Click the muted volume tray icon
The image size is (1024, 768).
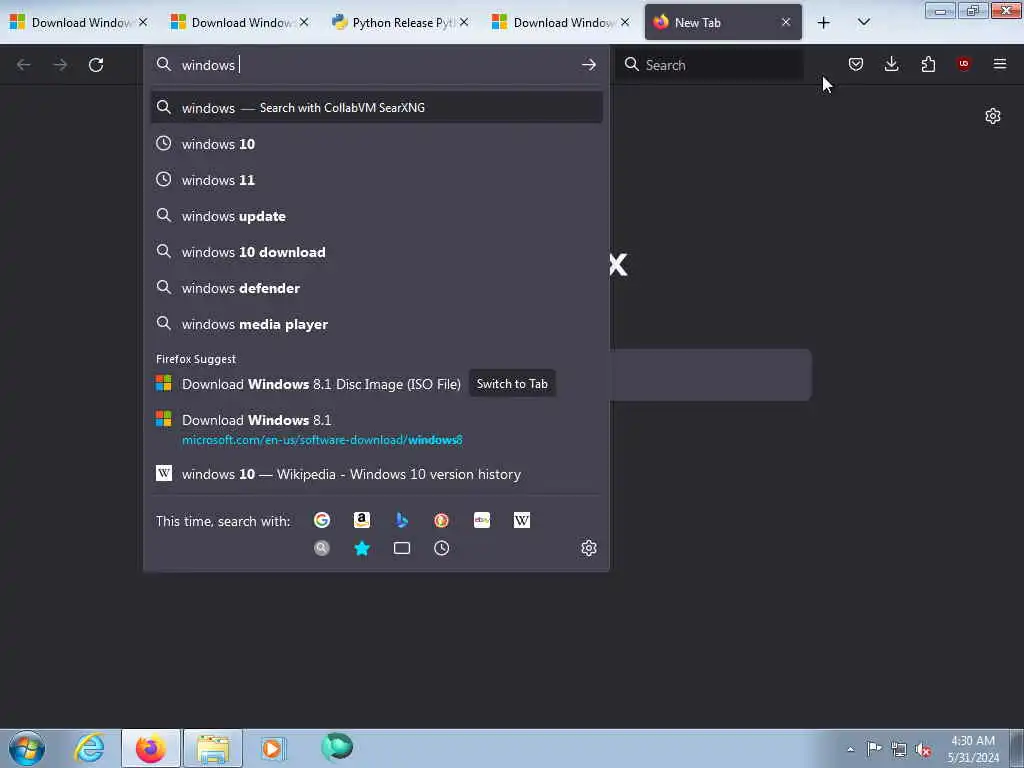coord(923,749)
